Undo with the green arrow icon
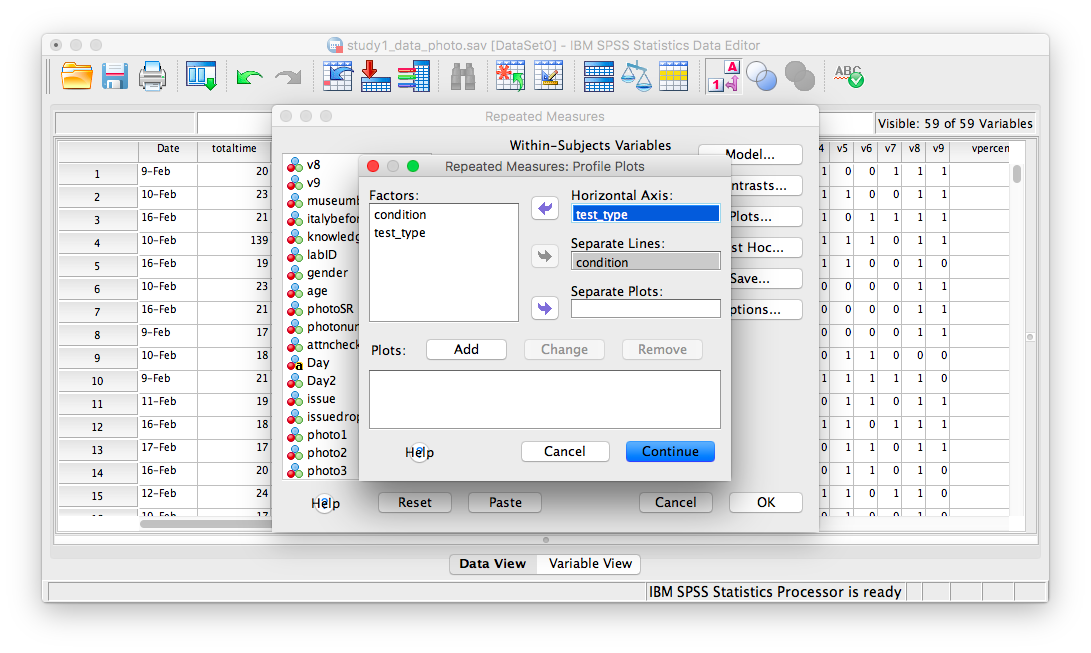Screen dimensions: 1091x653 pyautogui.click(x=249, y=77)
